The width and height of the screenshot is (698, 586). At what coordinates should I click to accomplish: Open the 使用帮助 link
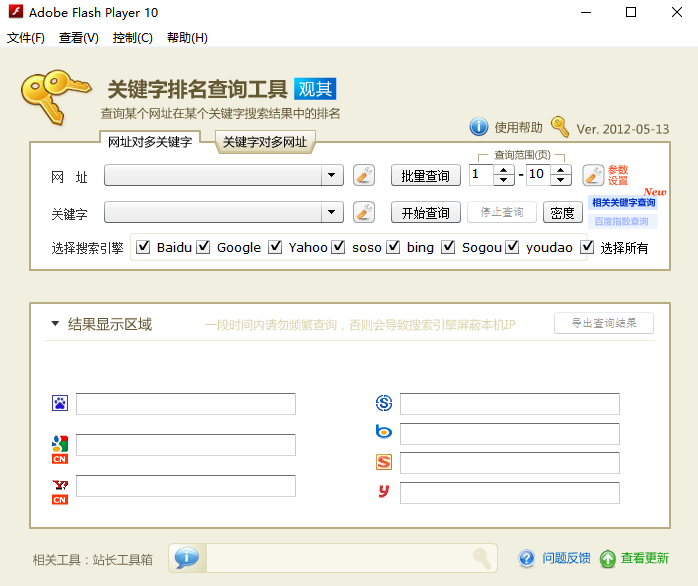(519, 127)
